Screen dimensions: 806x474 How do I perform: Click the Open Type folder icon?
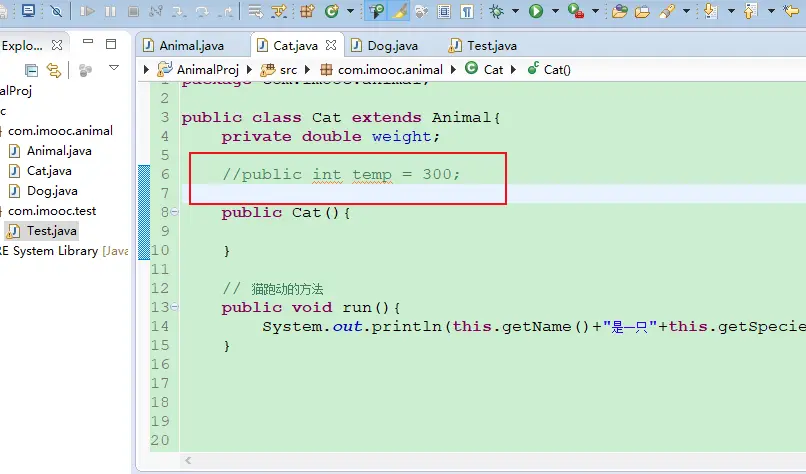(619, 12)
